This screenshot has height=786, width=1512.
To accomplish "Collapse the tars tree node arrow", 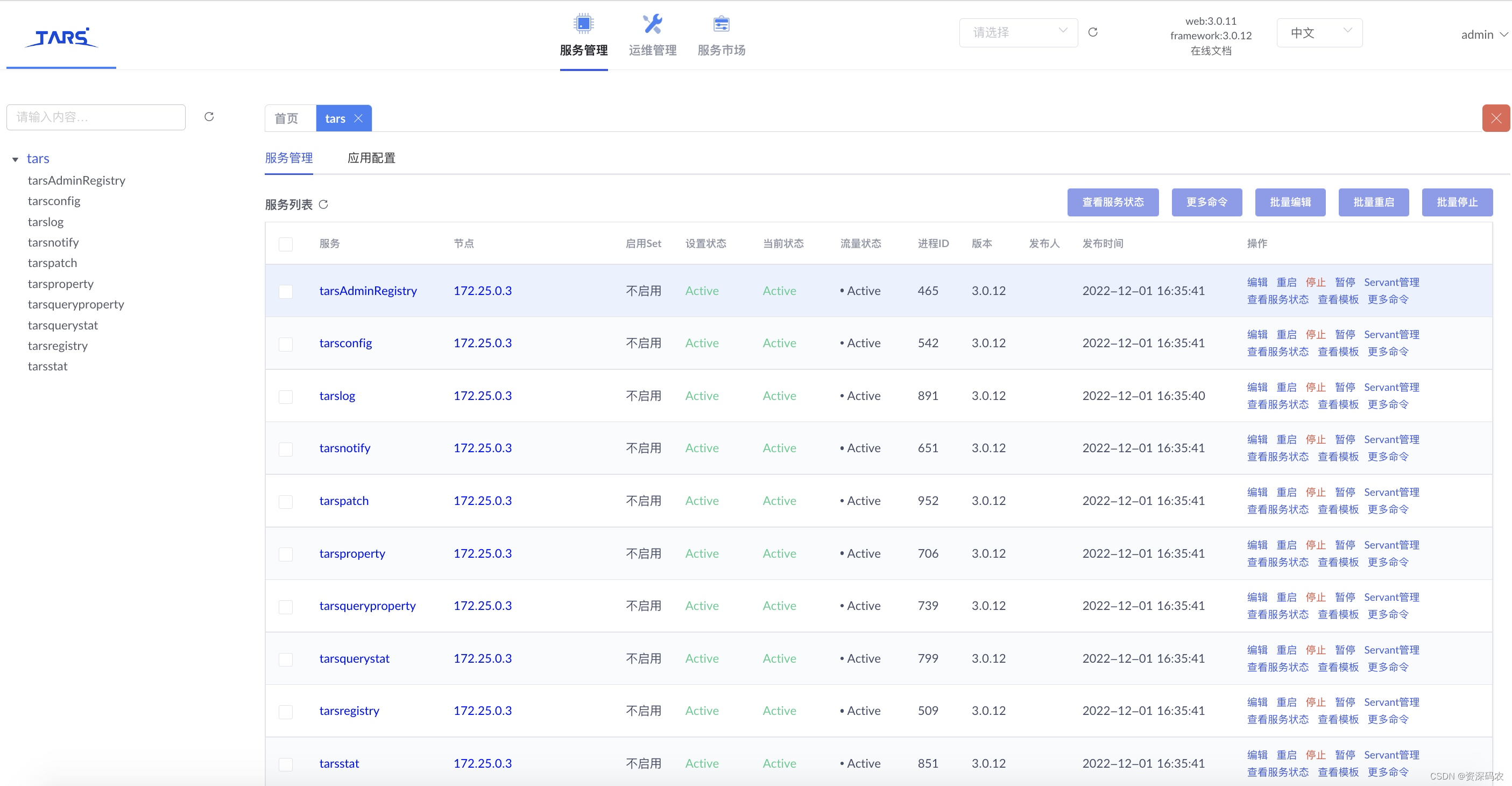I will tap(15, 159).
